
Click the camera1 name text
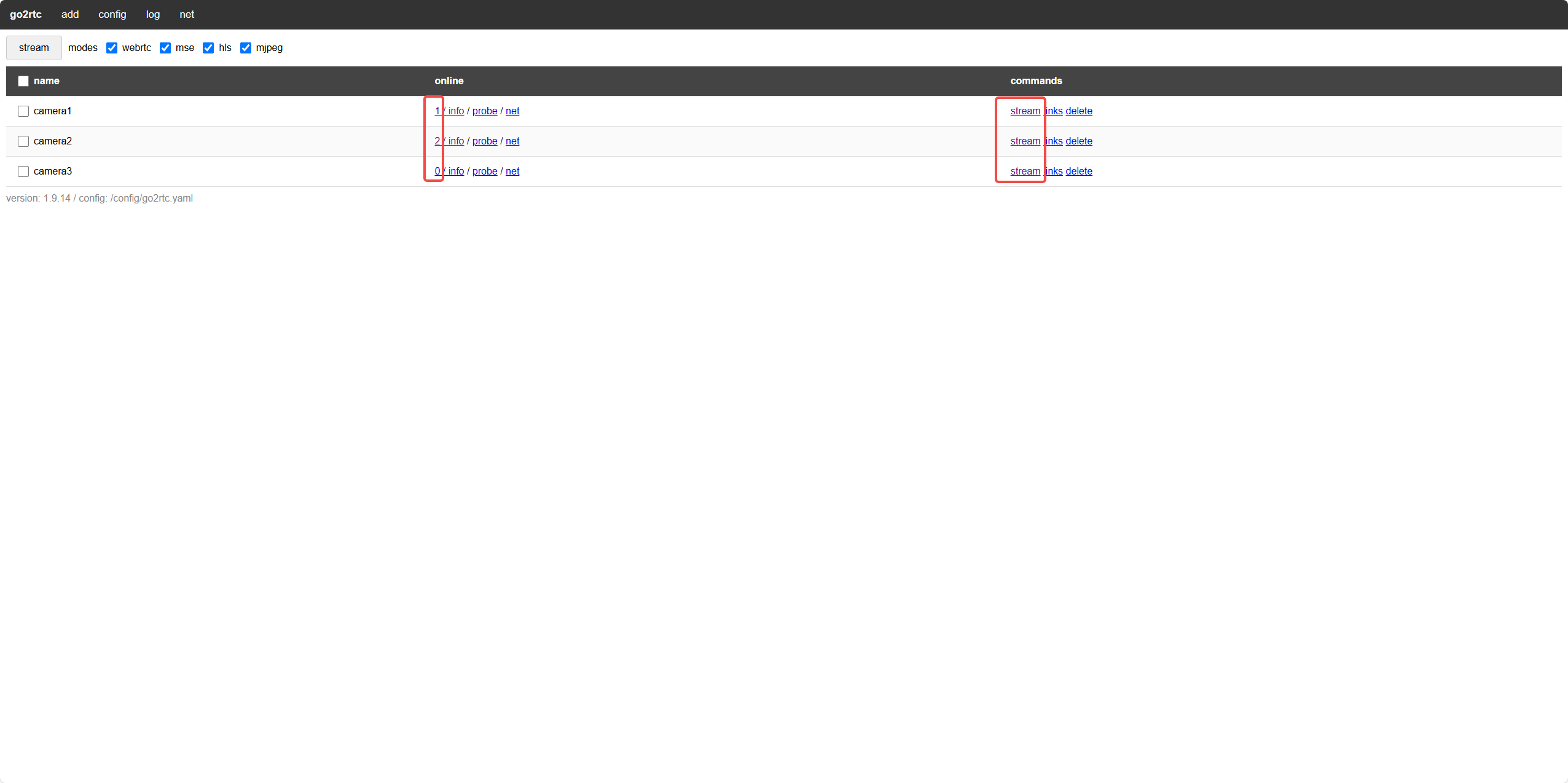[x=53, y=111]
